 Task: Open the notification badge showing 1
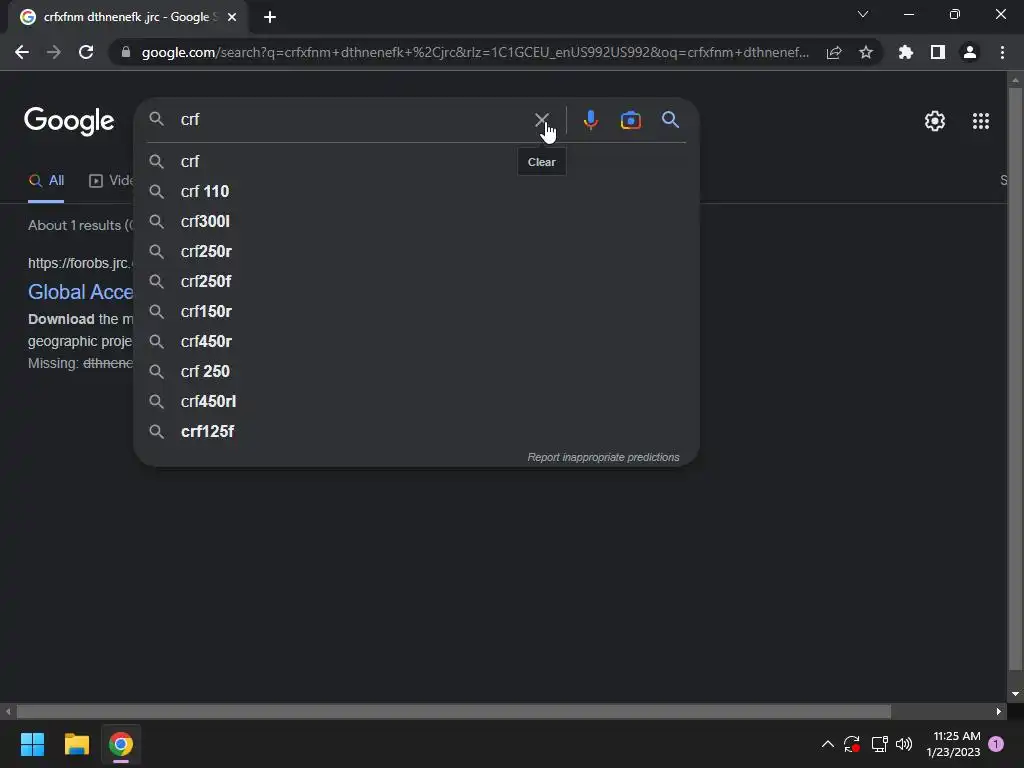[996, 744]
